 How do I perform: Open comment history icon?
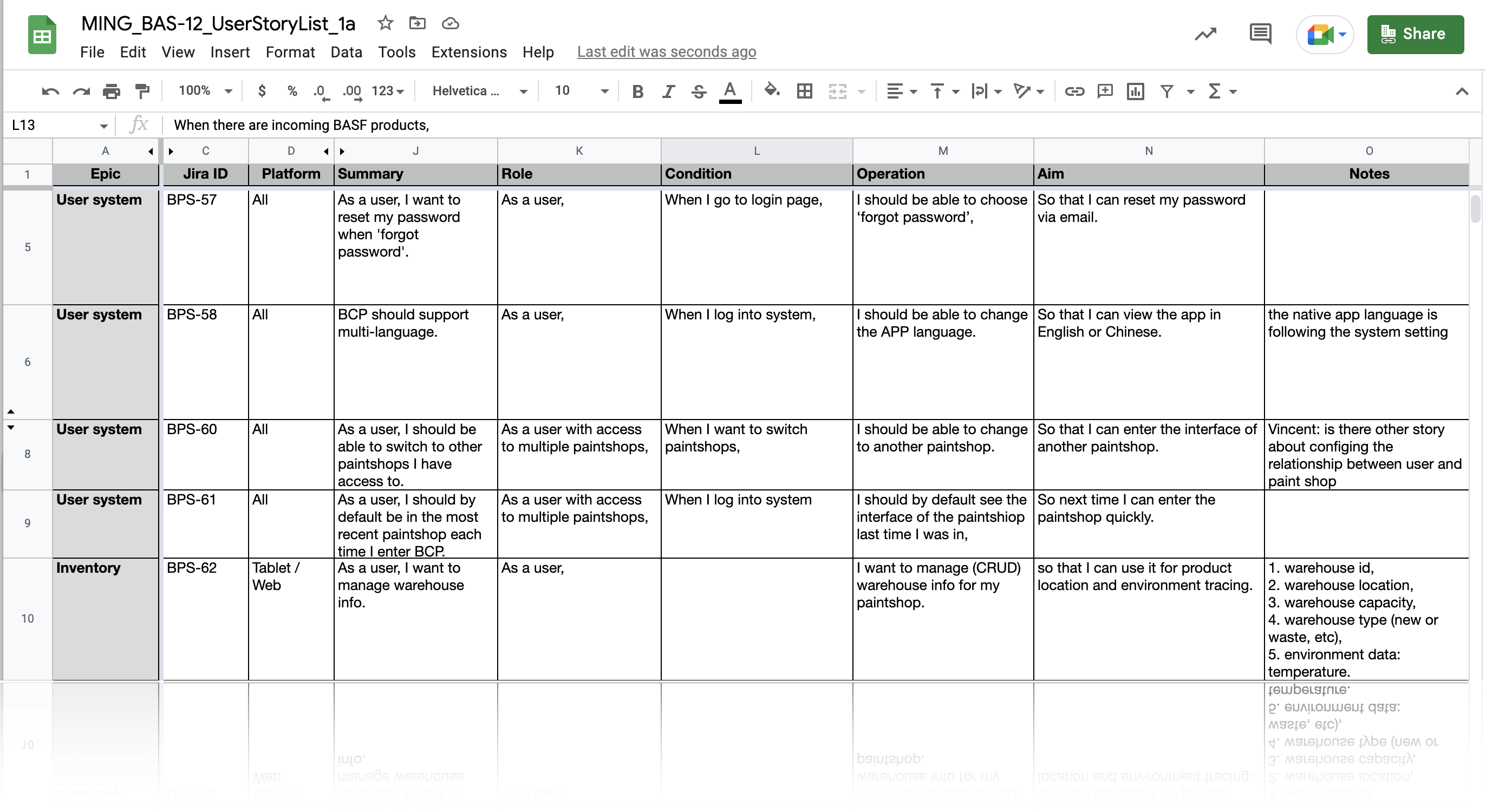point(1260,34)
